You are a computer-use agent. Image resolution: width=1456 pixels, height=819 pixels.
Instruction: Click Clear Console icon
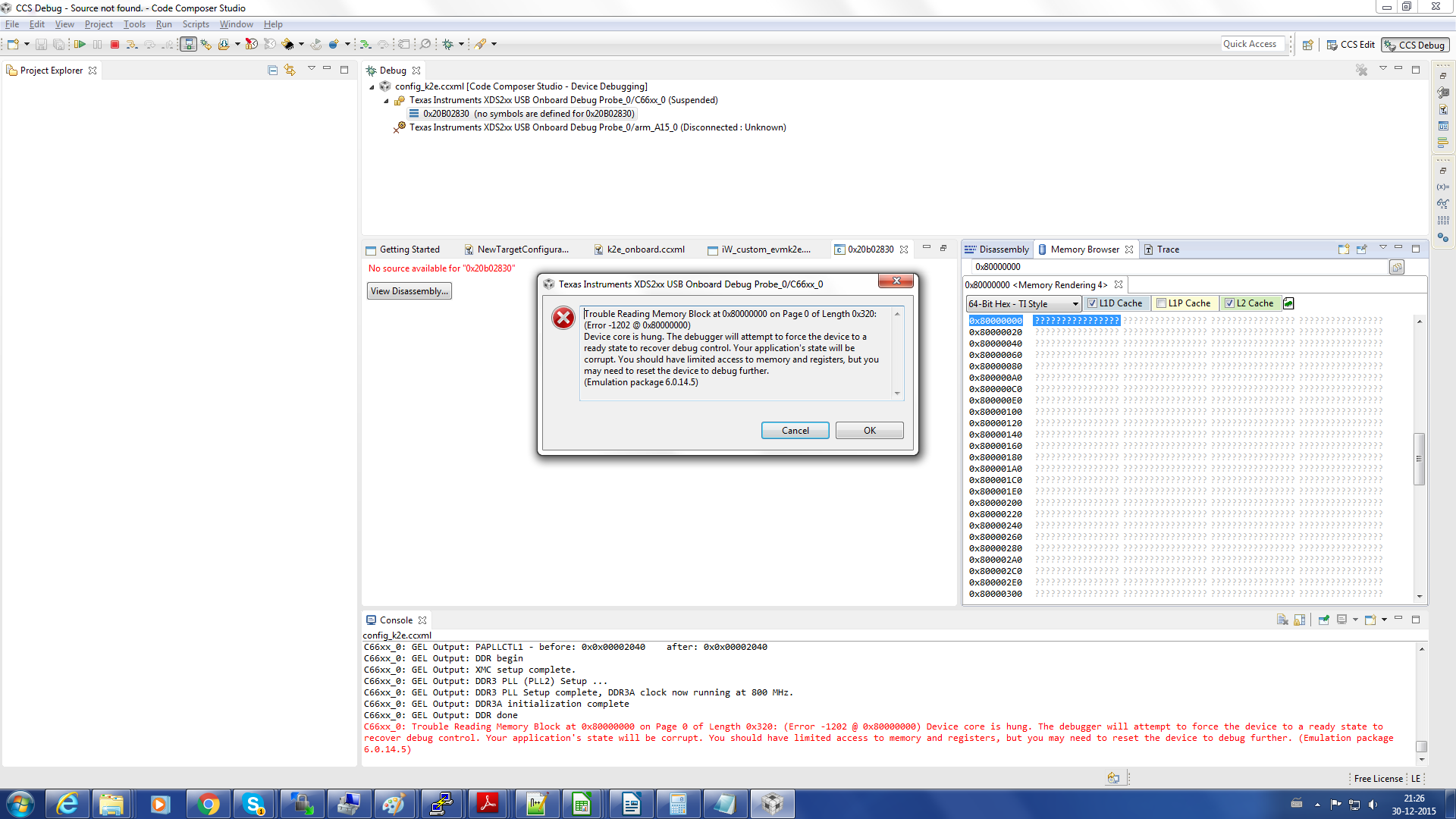[1282, 620]
